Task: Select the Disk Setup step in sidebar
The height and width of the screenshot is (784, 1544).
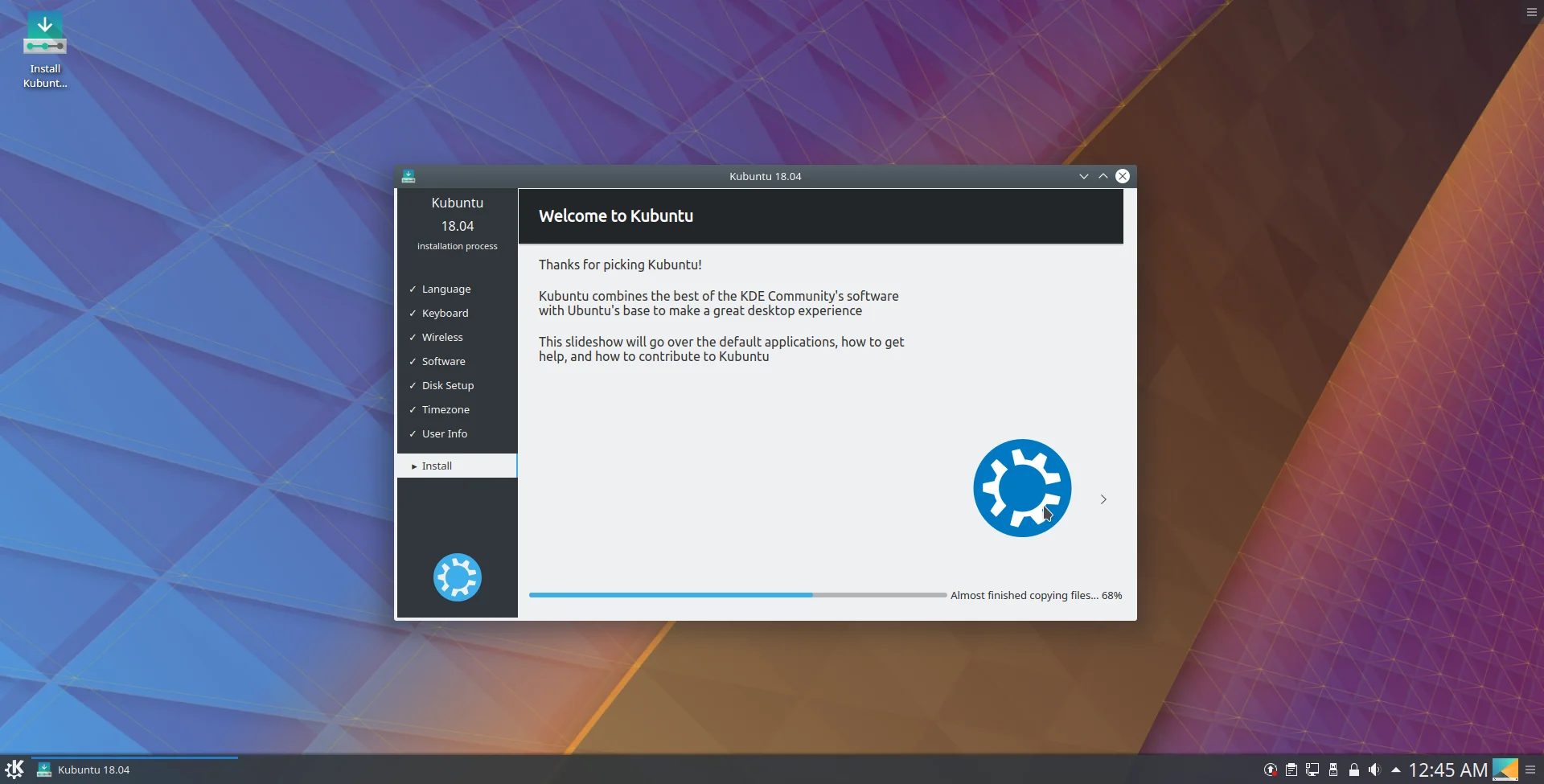Action: point(457,385)
